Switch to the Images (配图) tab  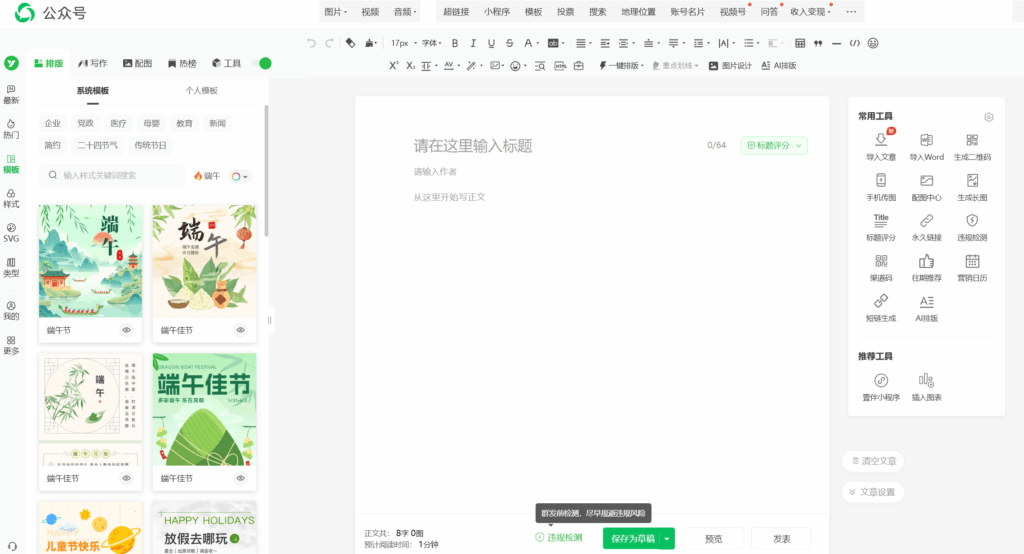138,63
